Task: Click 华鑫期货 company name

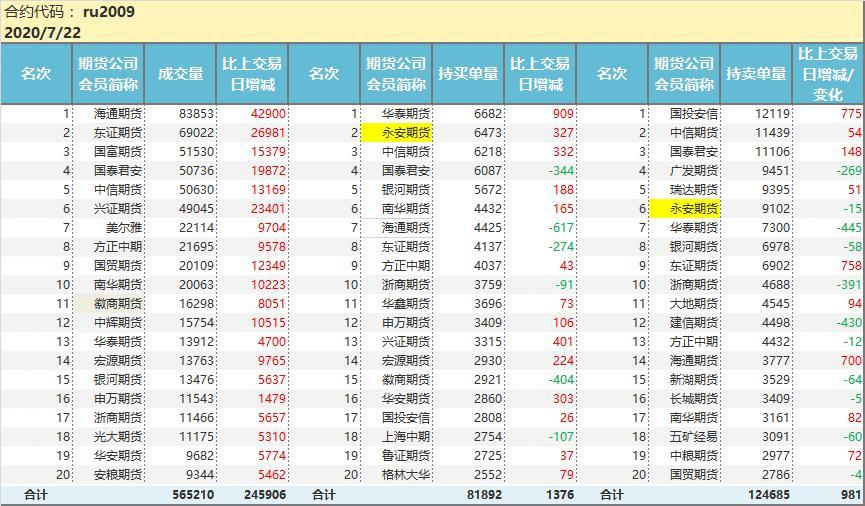Action: [x=405, y=303]
